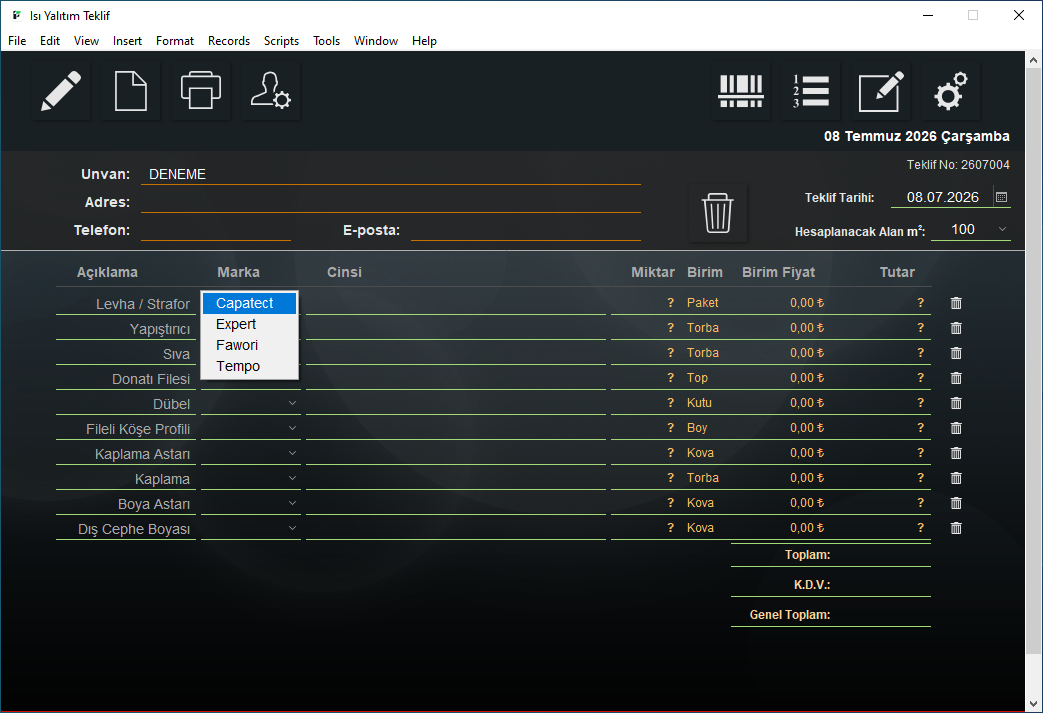The image size is (1043, 713).
Task: Click Birim value Top
Action: click(x=697, y=378)
